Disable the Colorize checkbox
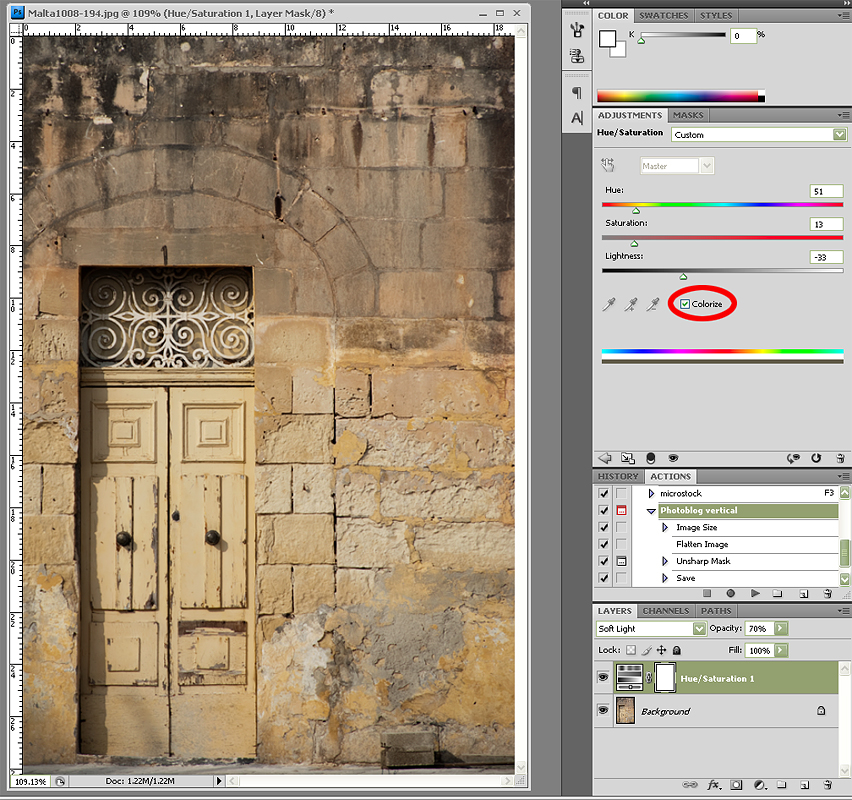The image size is (852, 800). (684, 304)
